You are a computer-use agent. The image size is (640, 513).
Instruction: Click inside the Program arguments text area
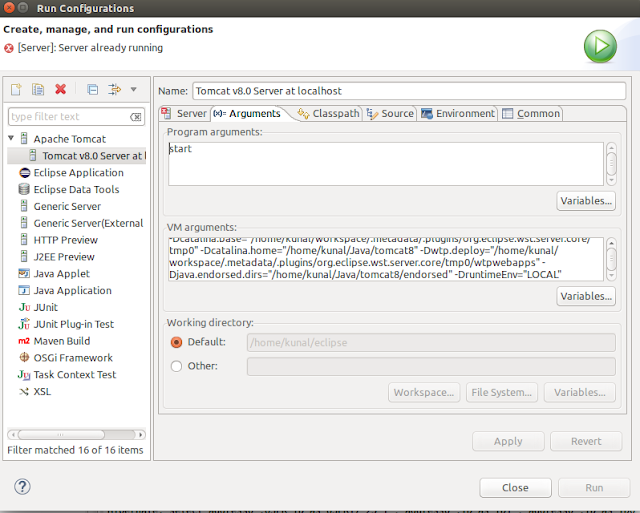(x=386, y=164)
